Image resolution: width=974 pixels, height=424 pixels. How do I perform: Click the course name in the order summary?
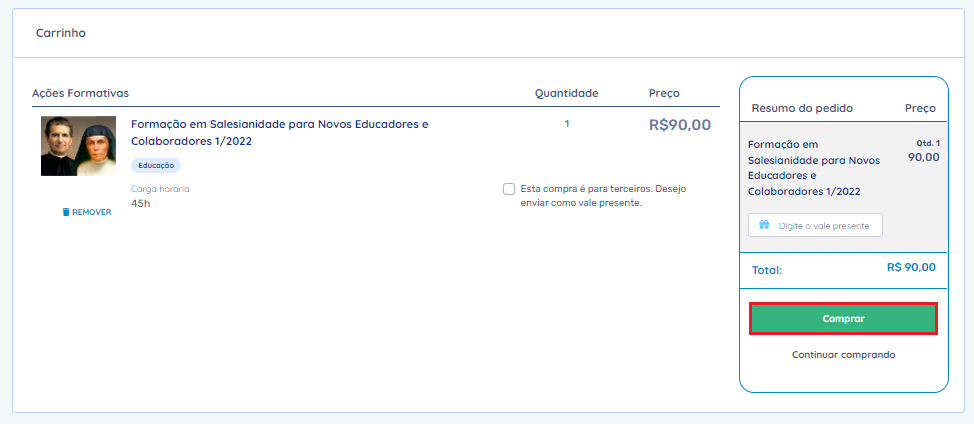point(813,167)
